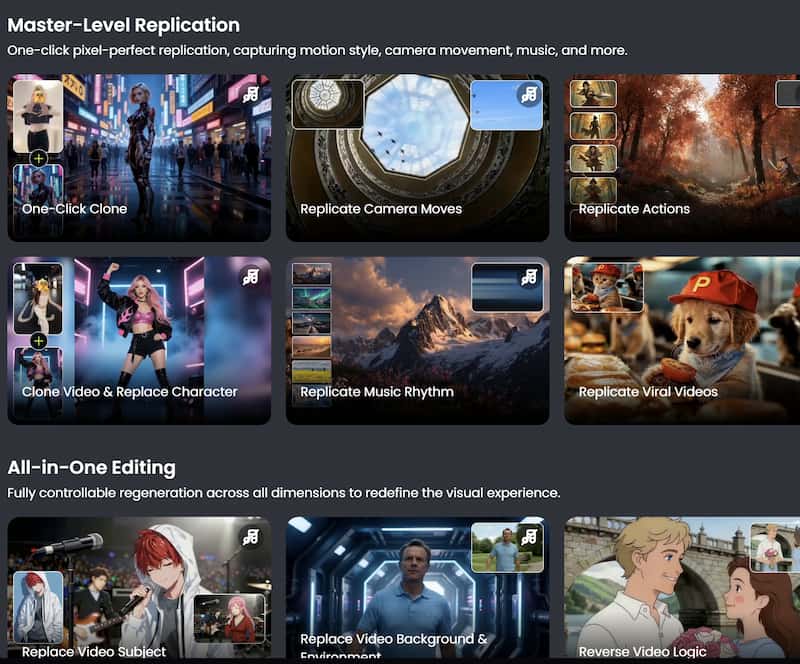Open the One-Click Clone card
The height and width of the screenshot is (664, 800).
(x=139, y=158)
